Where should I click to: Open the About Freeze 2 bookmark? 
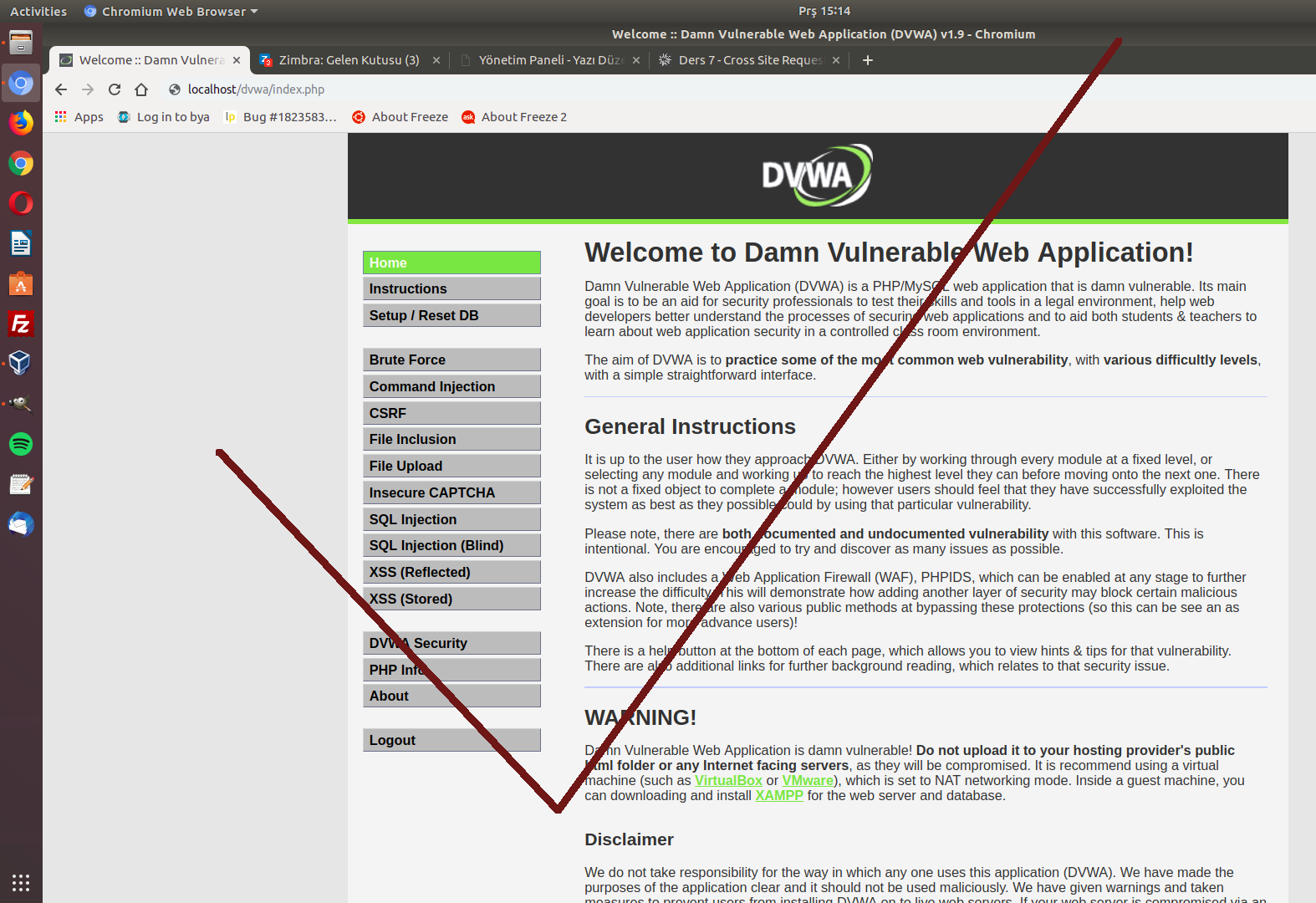coord(514,117)
